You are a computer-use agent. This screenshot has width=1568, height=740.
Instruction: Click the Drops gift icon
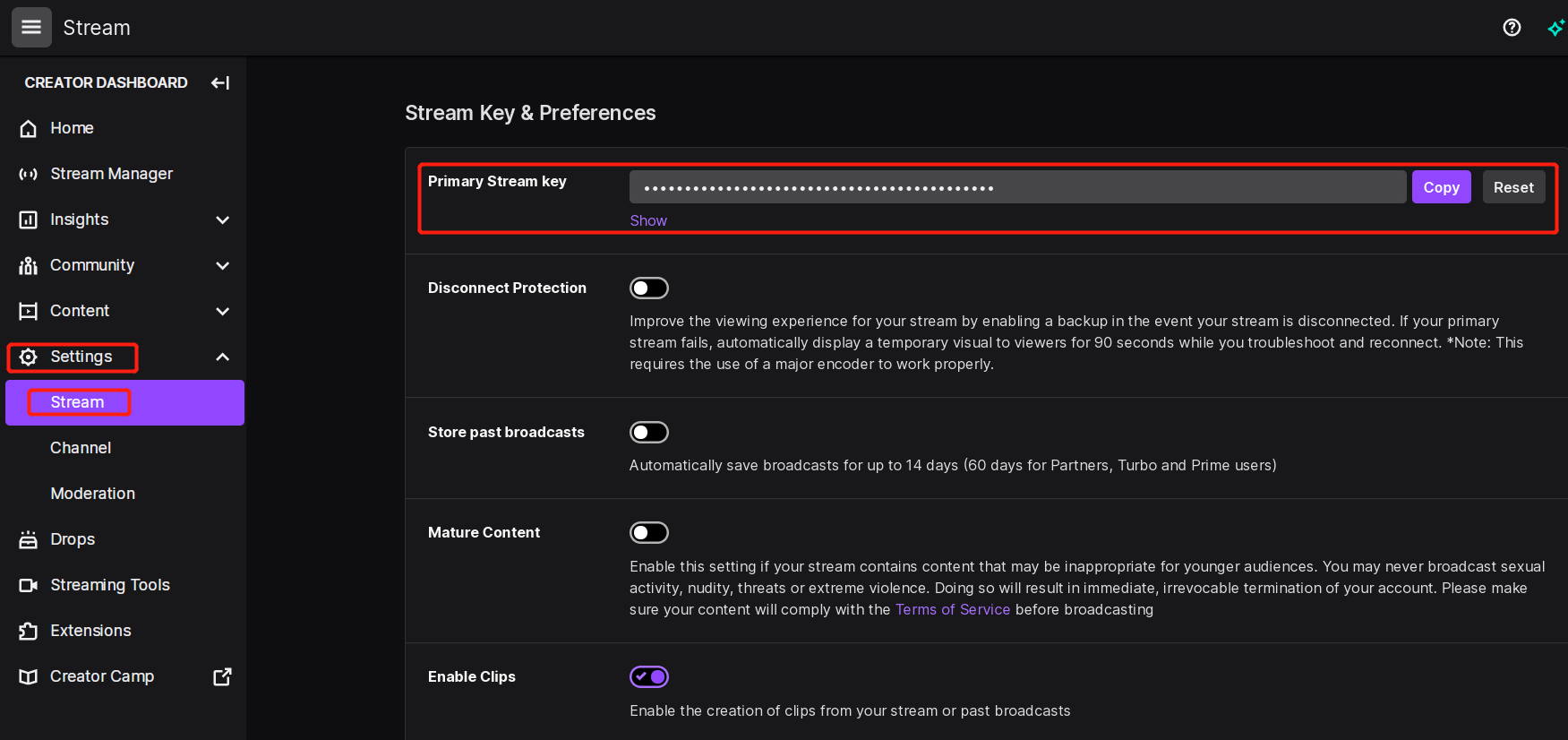(x=29, y=539)
